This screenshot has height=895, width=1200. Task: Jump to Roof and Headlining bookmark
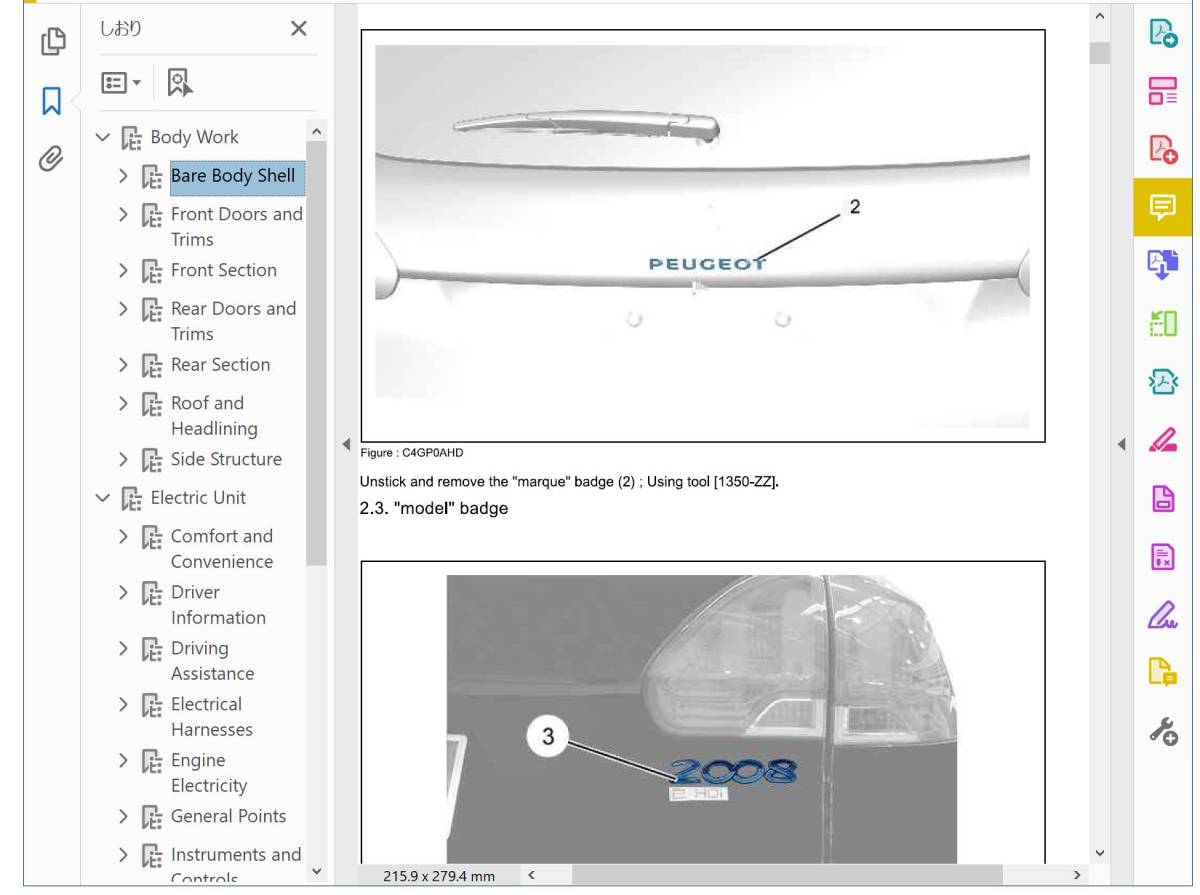pyautogui.click(x=214, y=415)
